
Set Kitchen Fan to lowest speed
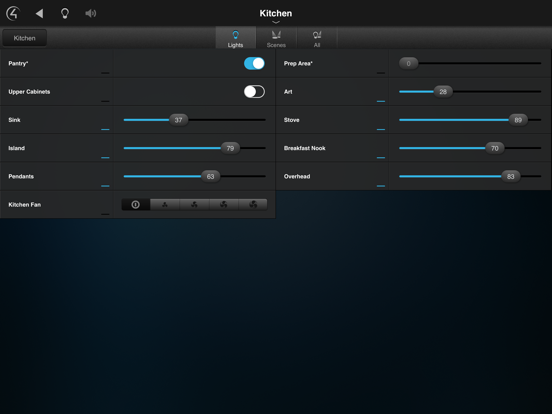tap(165, 205)
